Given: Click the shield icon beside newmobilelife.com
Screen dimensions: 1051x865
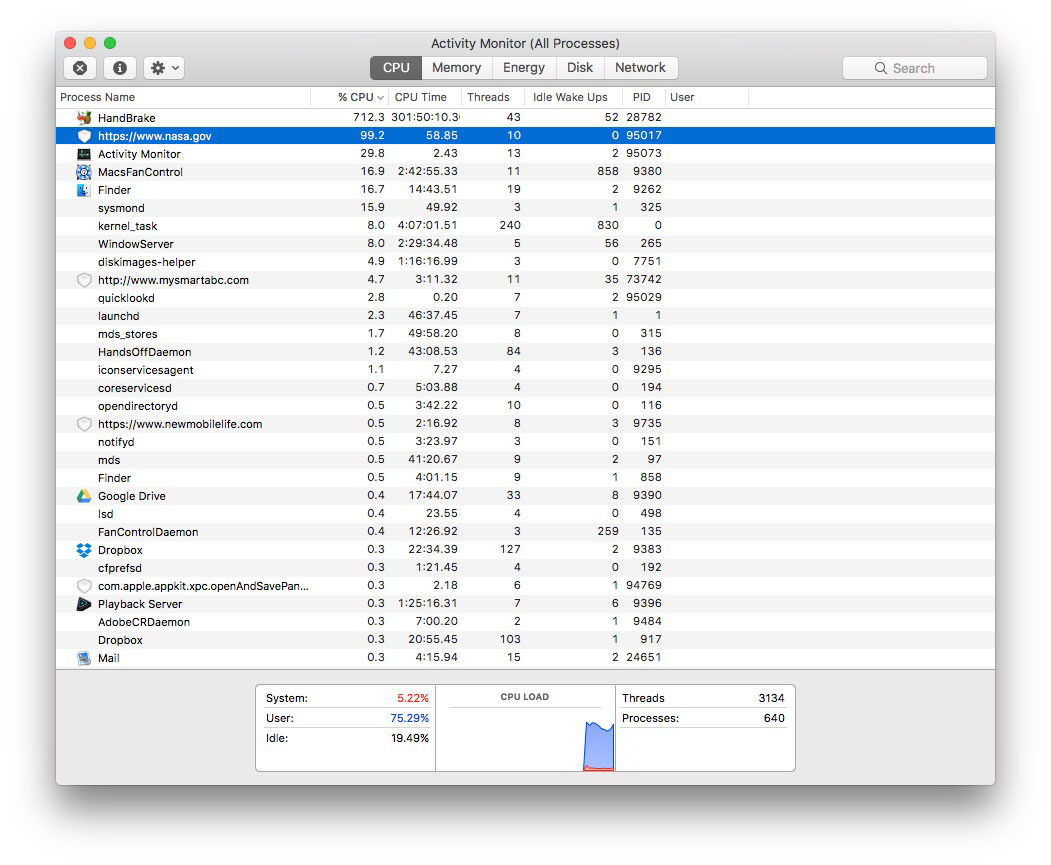Looking at the screenshot, I should [84, 423].
